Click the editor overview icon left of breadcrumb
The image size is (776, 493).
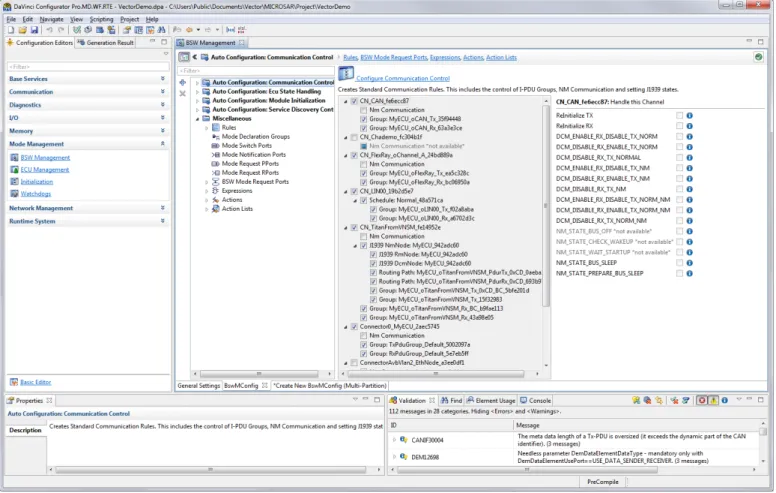(184, 57)
